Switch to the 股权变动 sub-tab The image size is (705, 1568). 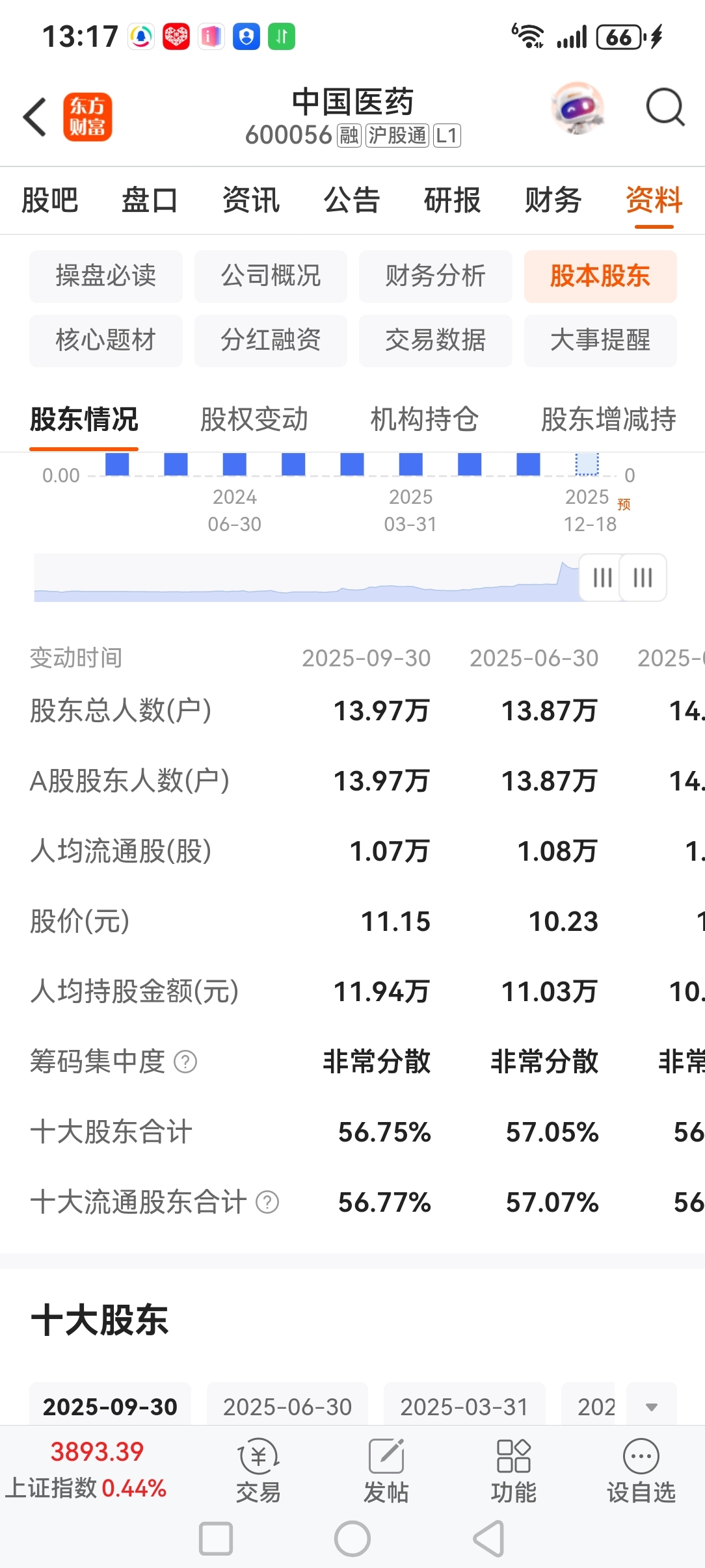pos(254,419)
